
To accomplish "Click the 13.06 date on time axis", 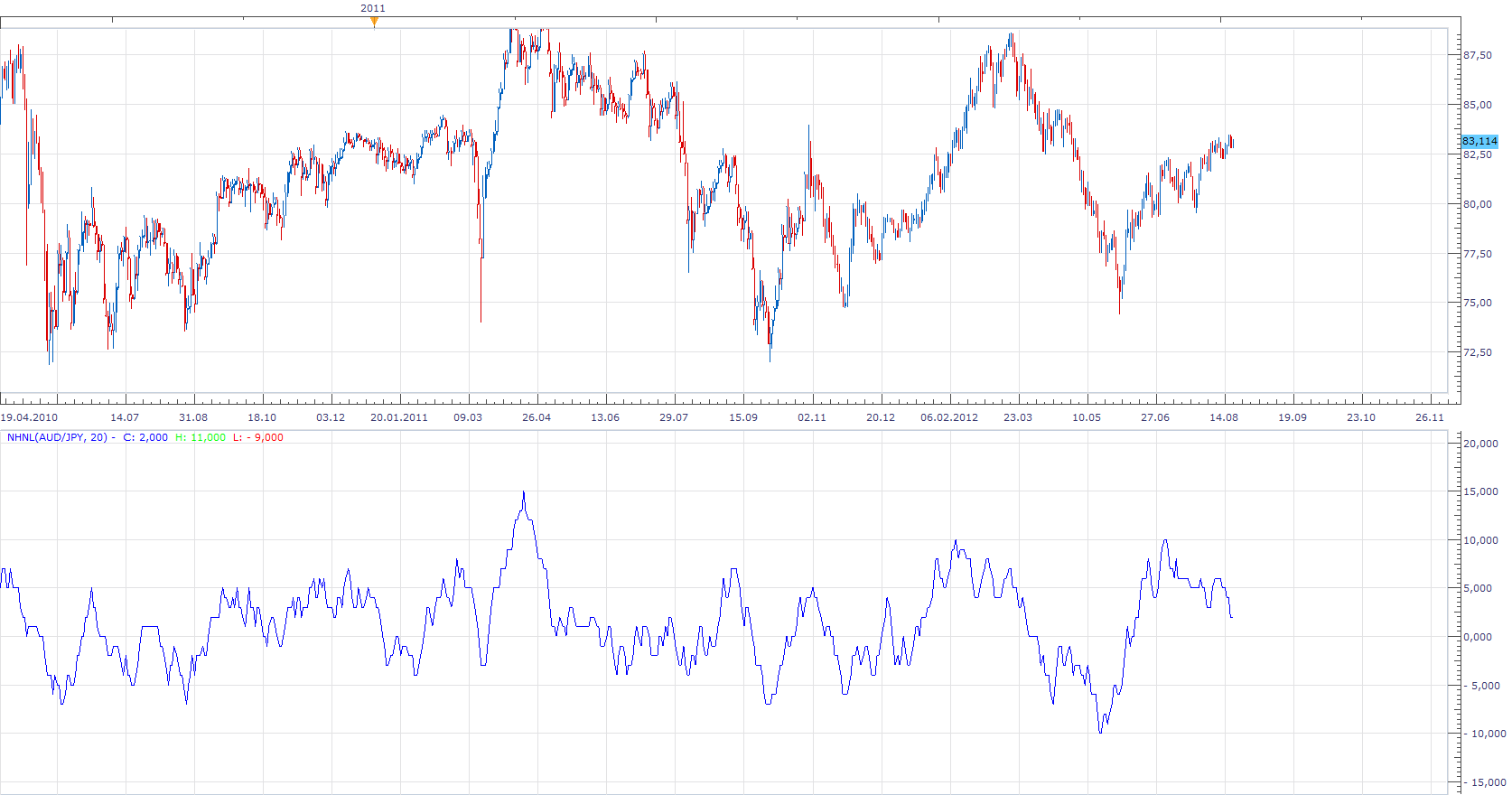I will coord(605,417).
